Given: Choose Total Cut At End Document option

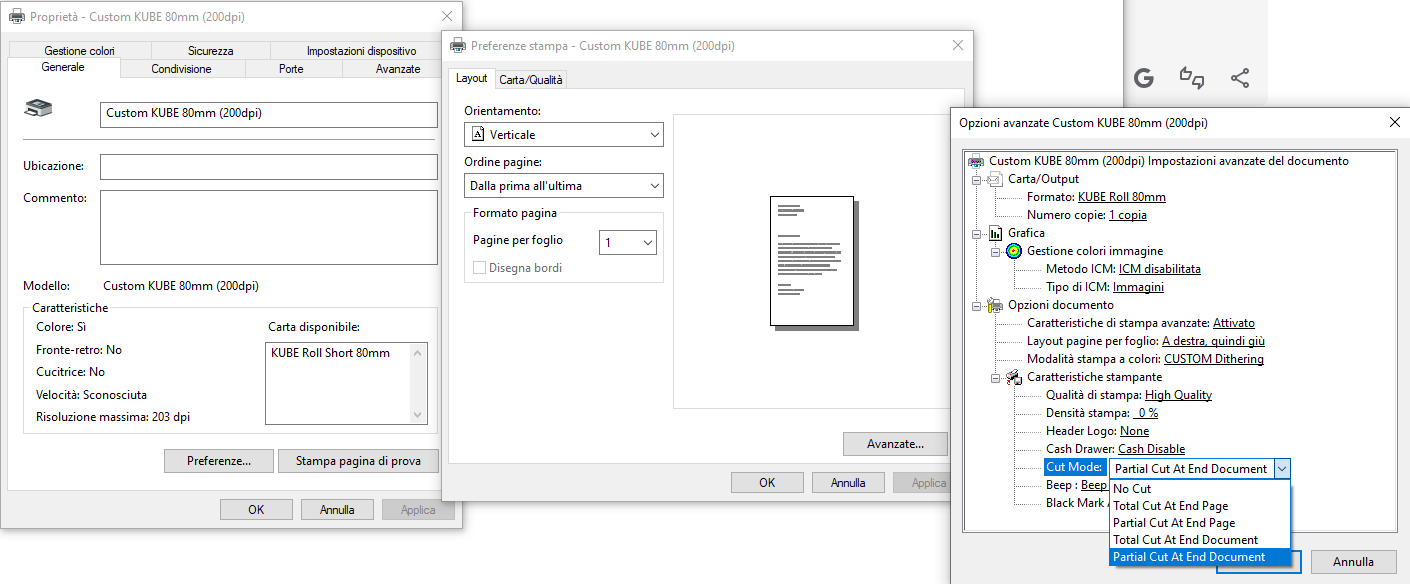Looking at the screenshot, I should (1200, 540).
